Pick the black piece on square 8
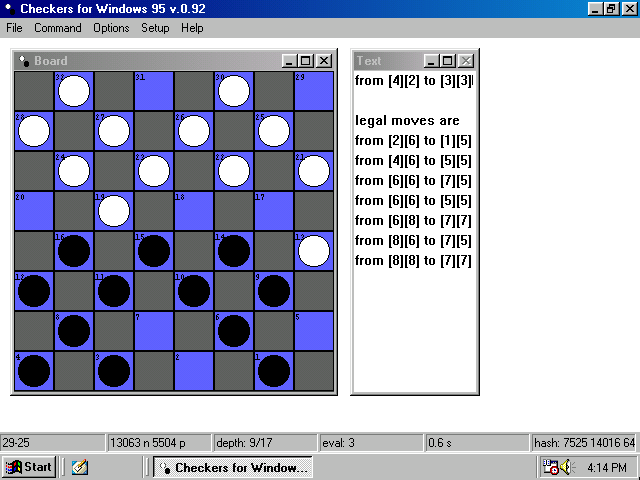 click(74, 331)
